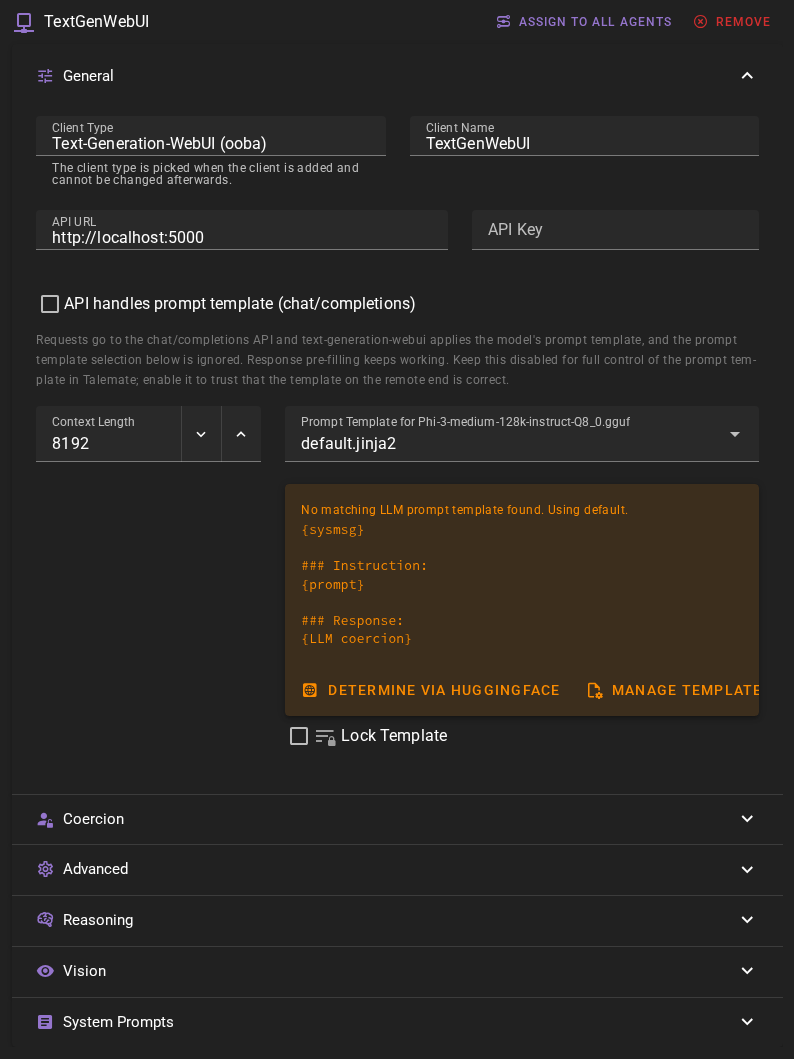Click the Client Name input field
This screenshot has height=1059, width=794.
point(584,136)
